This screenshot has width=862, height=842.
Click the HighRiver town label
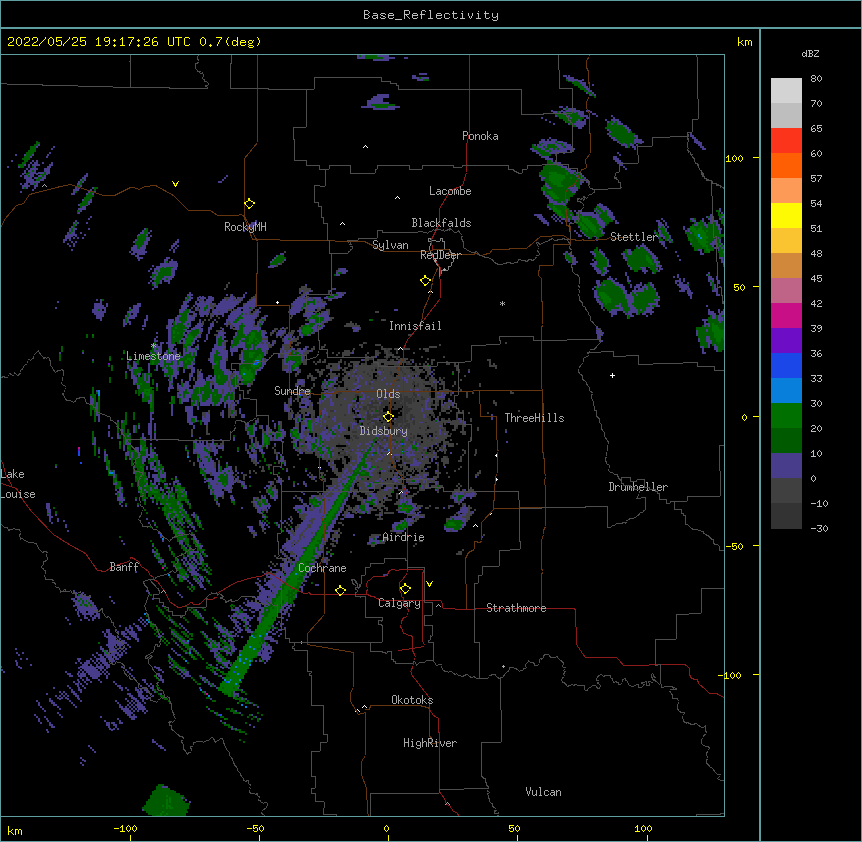[430, 743]
